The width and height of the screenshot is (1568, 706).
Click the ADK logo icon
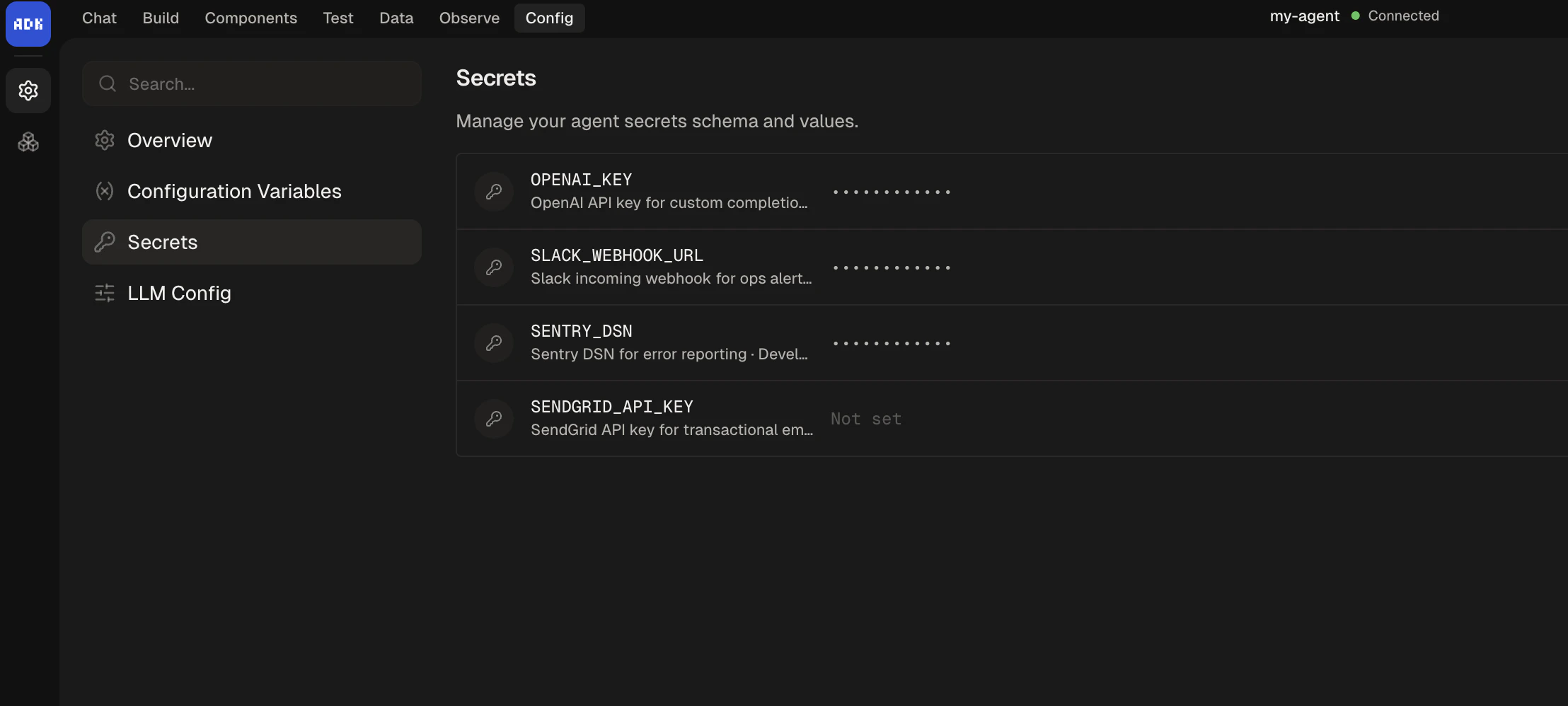(x=28, y=23)
